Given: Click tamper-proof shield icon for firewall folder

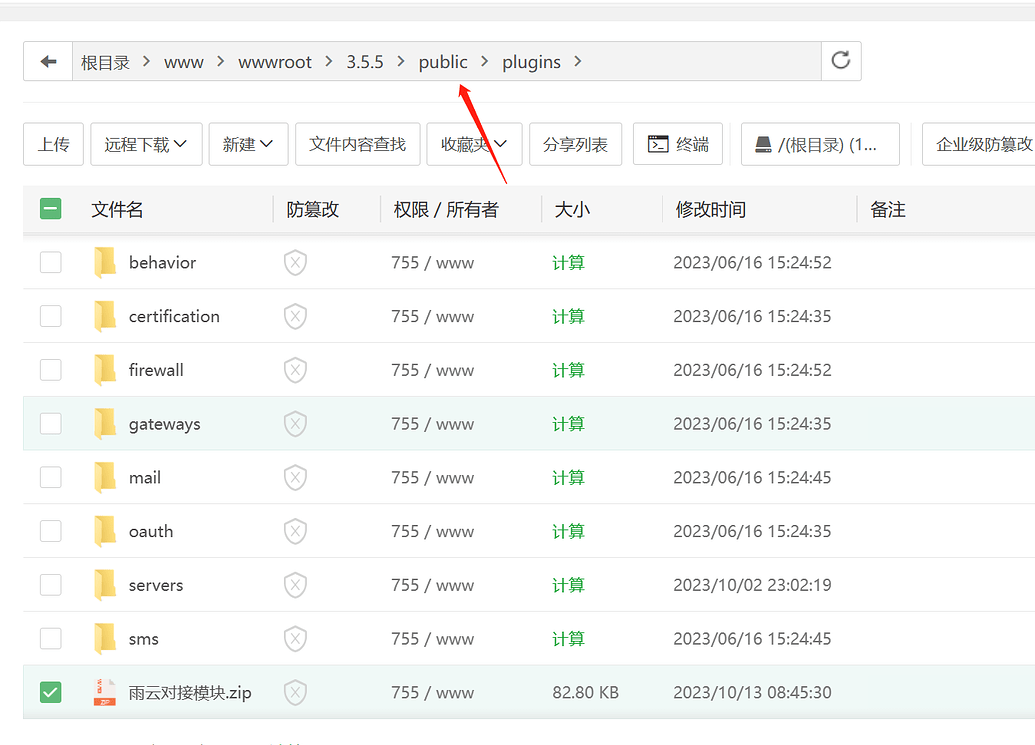Looking at the screenshot, I should pos(295,370).
